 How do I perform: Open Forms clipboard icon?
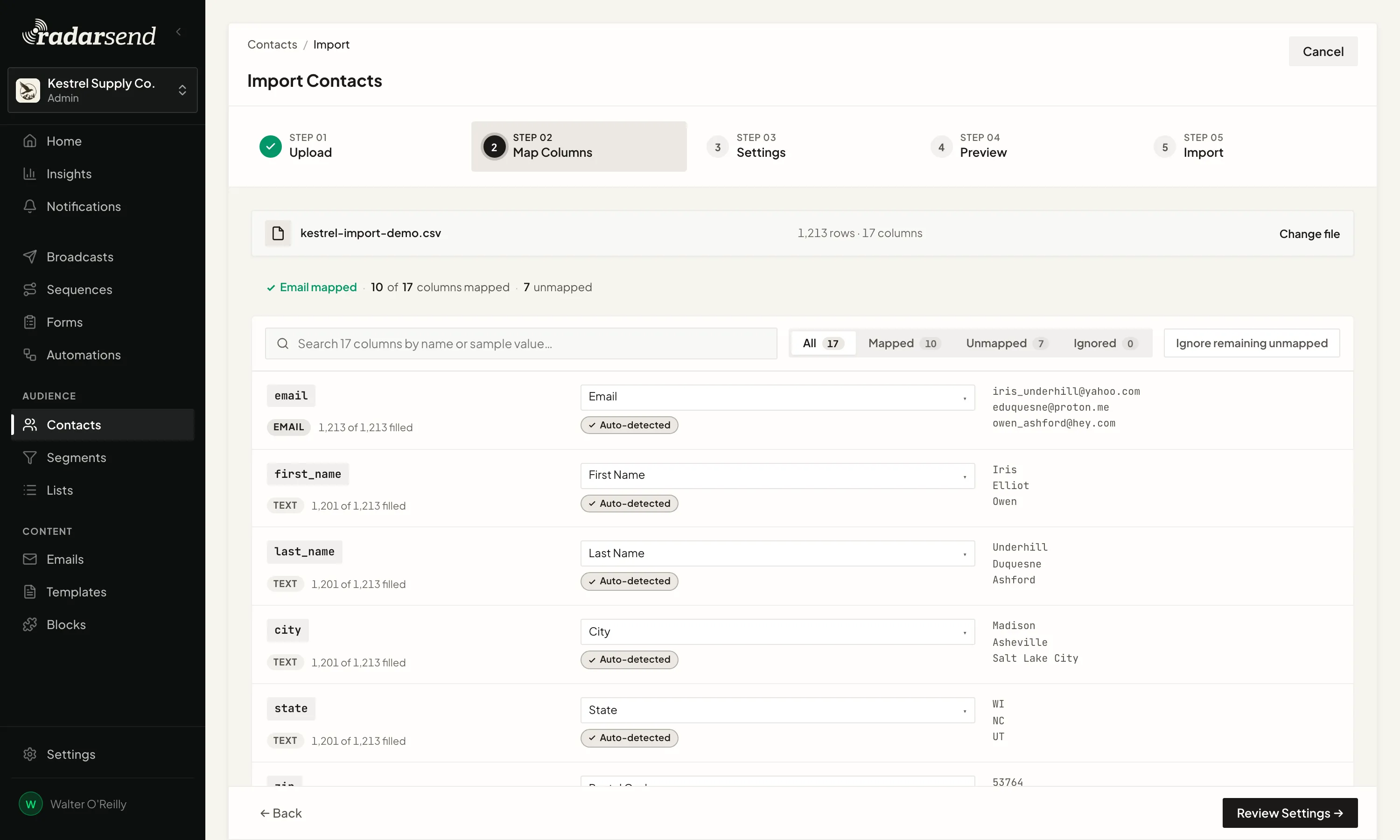point(30,322)
